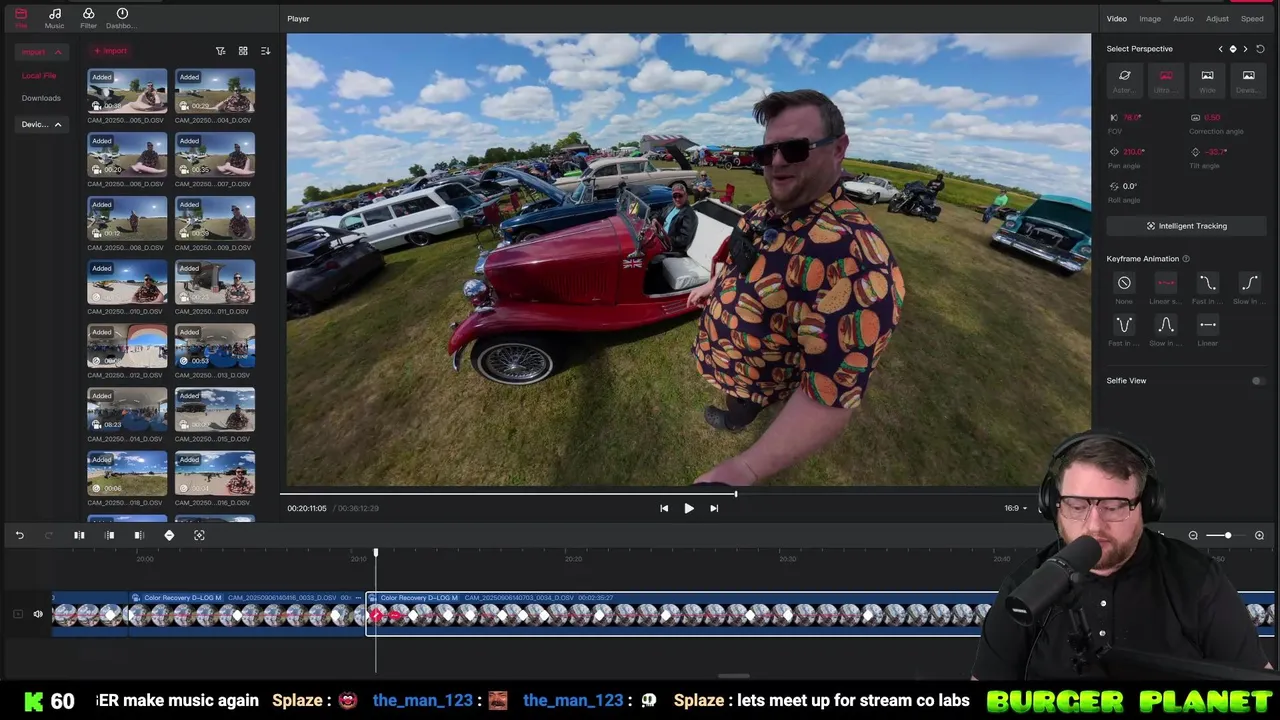Select Linear keyframe animation
Viewport: 1280px width, 720px height.
click(x=1207, y=325)
